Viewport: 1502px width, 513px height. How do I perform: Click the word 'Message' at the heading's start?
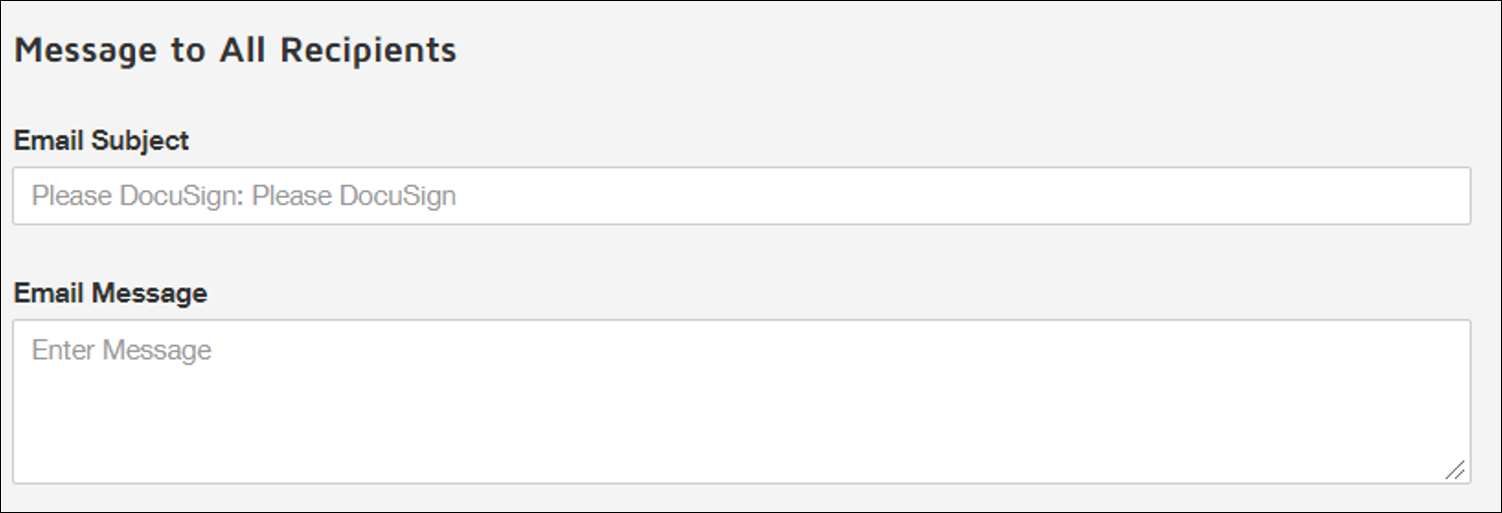point(87,50)
